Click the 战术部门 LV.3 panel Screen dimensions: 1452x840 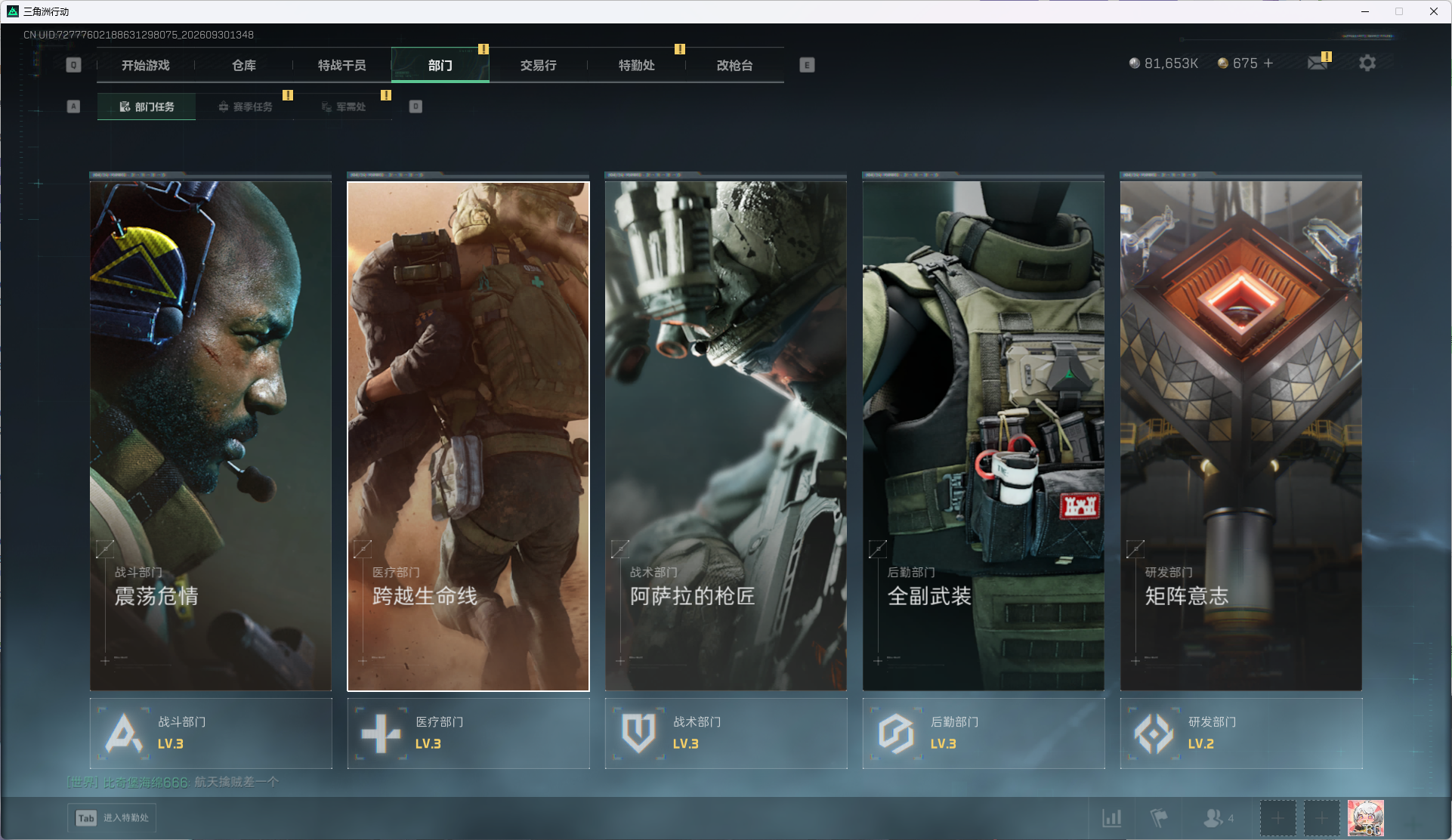[726, 733]
